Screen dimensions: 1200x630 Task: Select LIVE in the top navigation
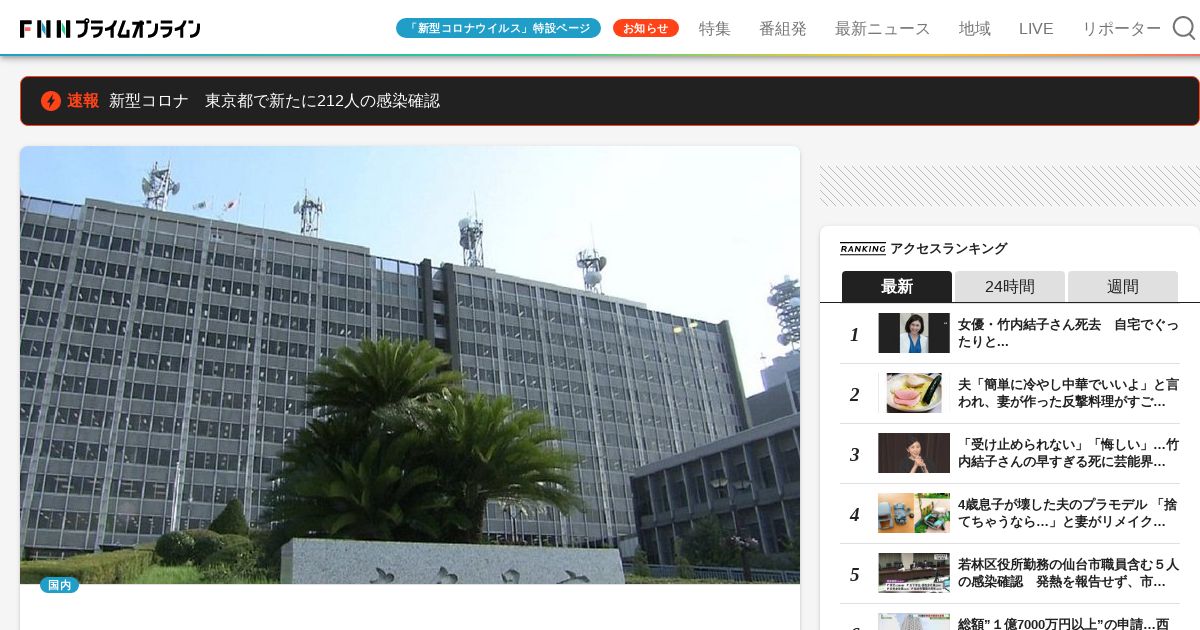[1036, 28]
